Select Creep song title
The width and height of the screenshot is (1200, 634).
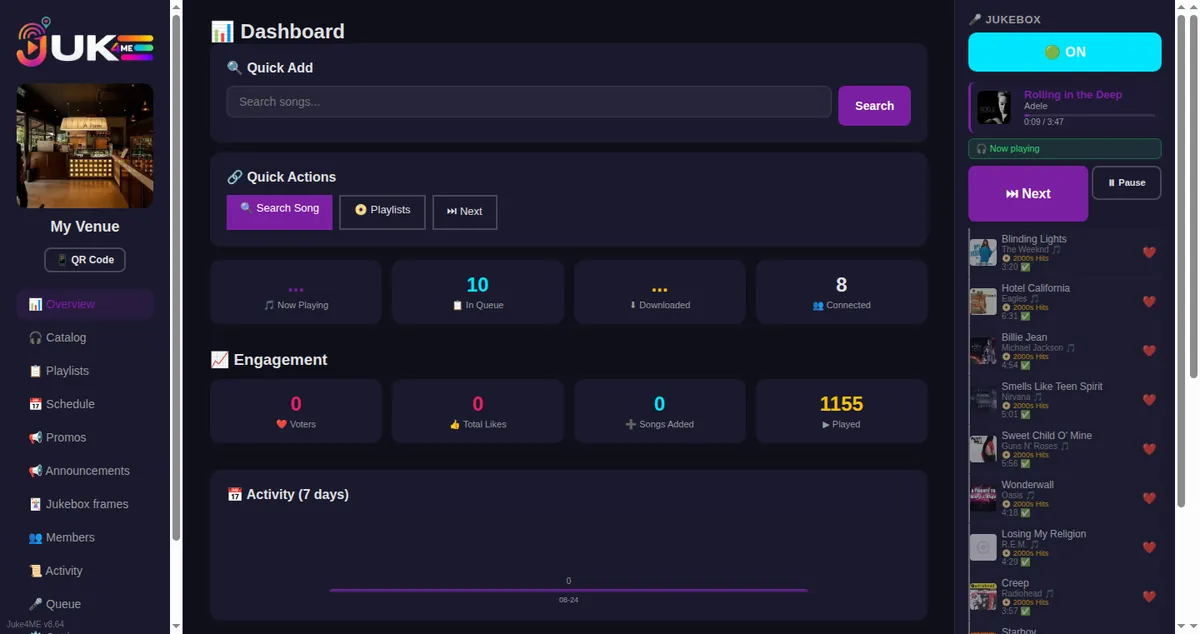pyautogui.click(x=1015, y=582)
